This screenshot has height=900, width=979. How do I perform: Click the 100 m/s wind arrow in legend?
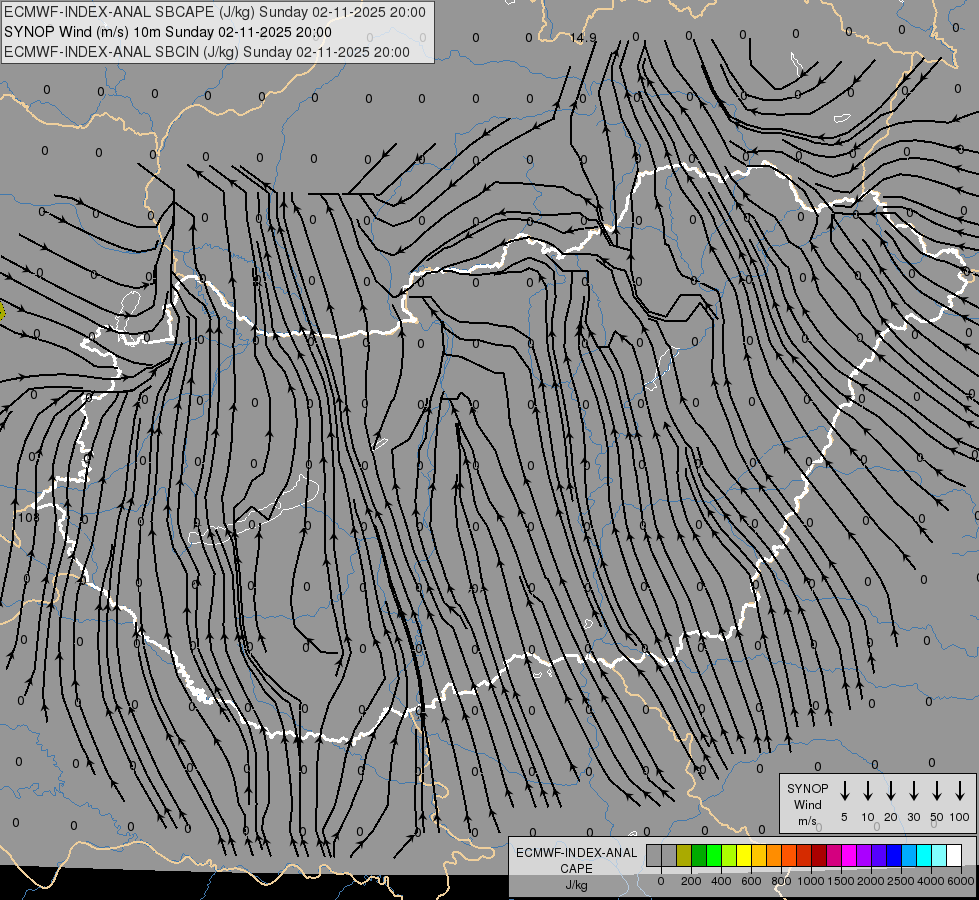[960, 791]
